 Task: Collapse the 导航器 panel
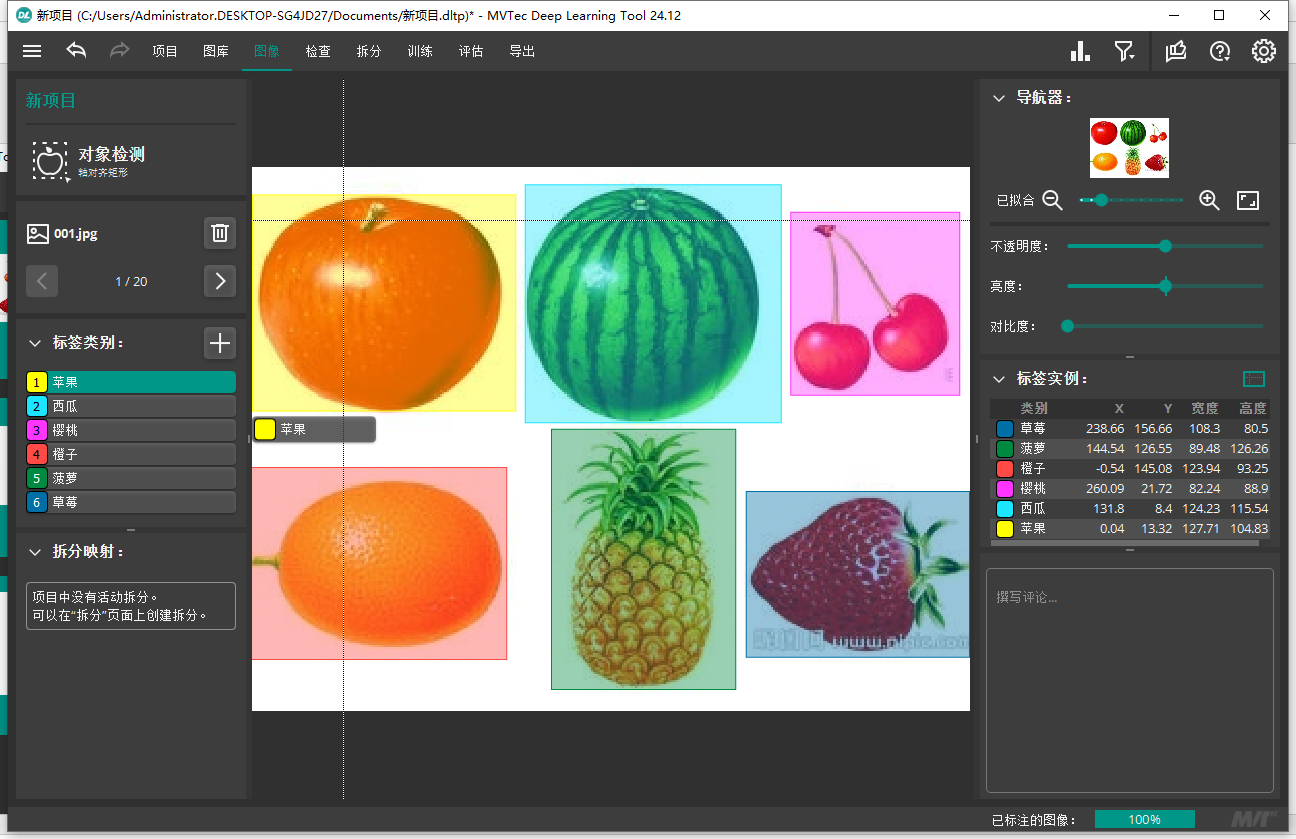(998, 98)
